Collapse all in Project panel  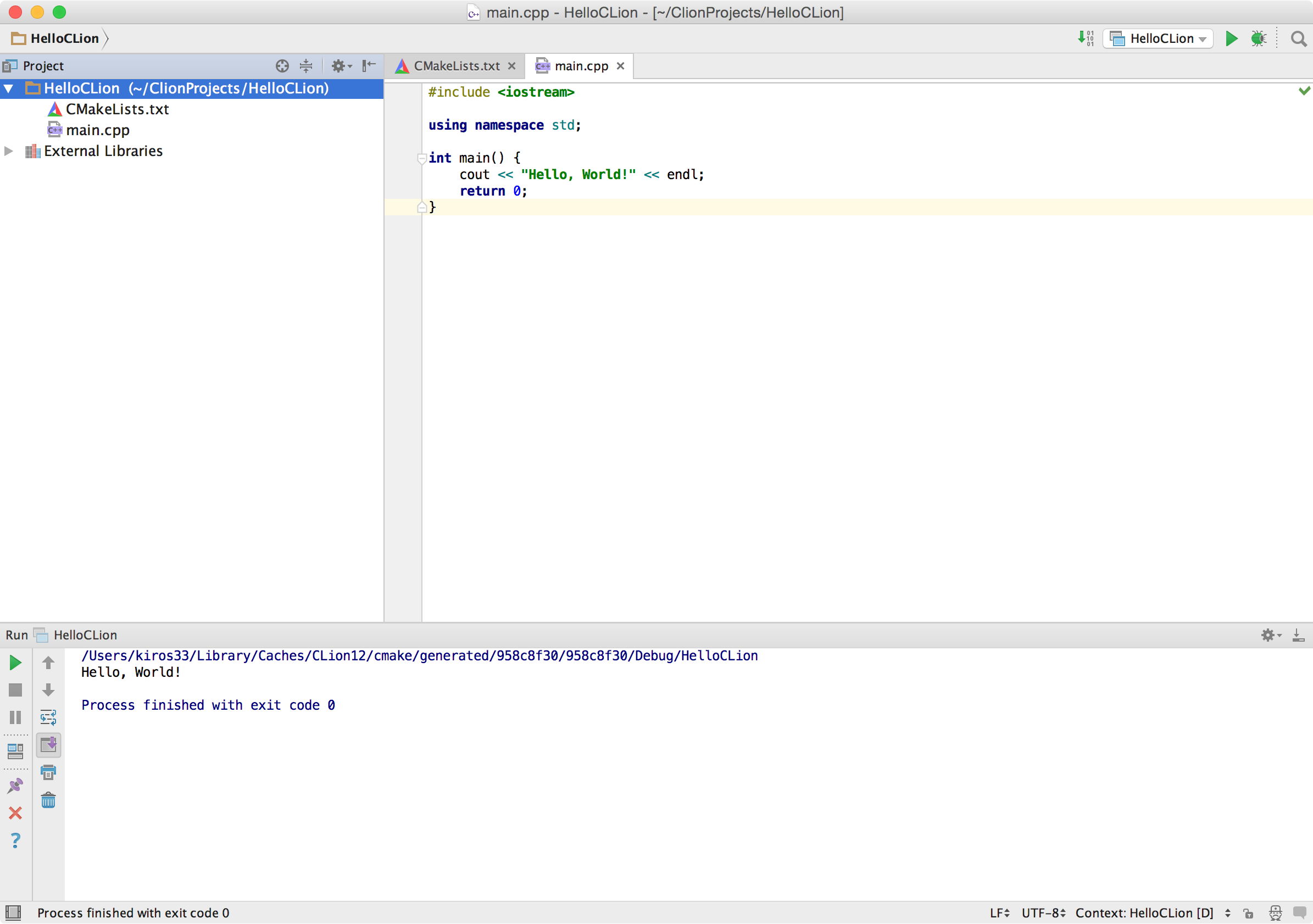(x=306, y=66)
